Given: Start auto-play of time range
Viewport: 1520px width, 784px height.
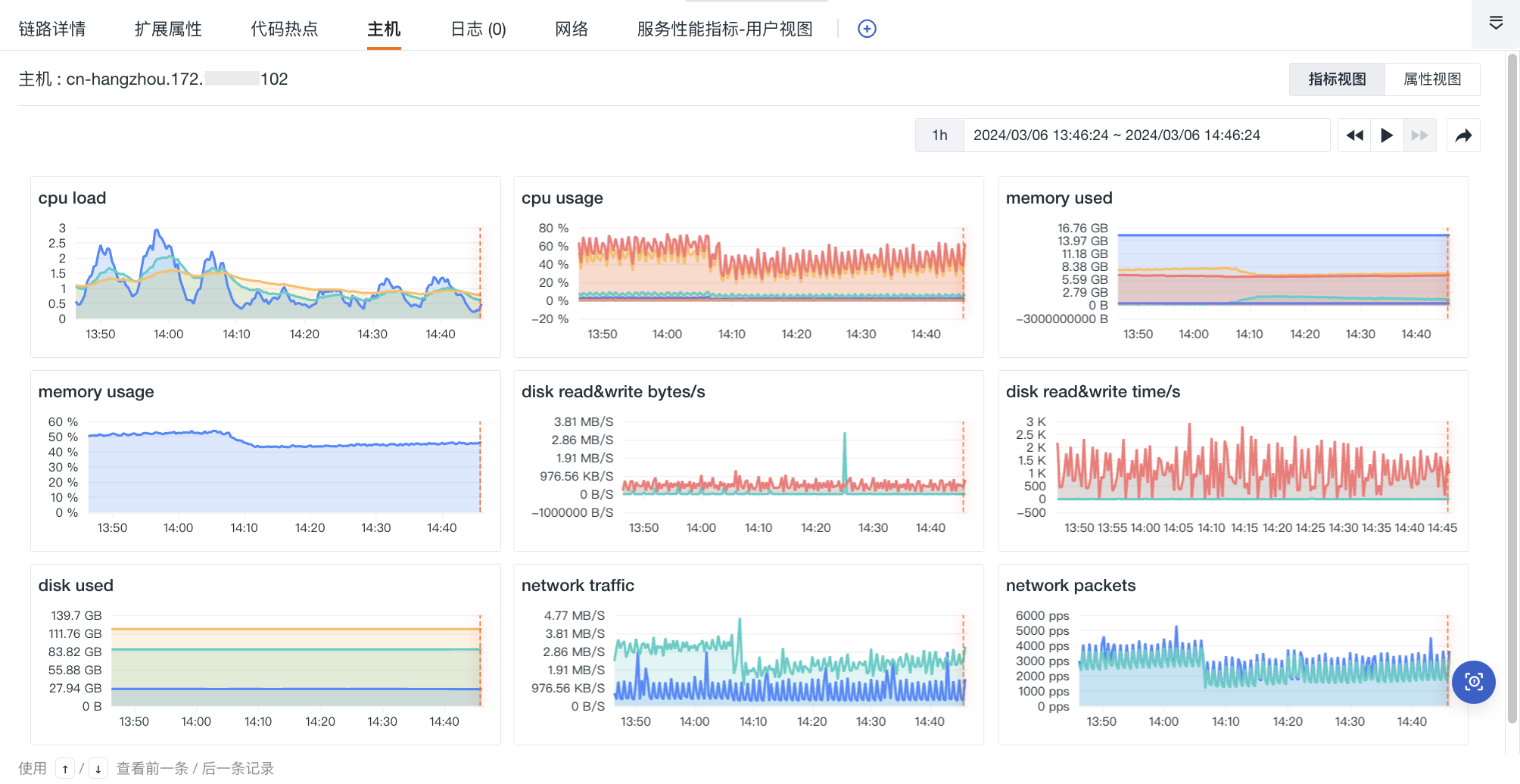Looking at the screenshot, I should (x=1387, y=135).
